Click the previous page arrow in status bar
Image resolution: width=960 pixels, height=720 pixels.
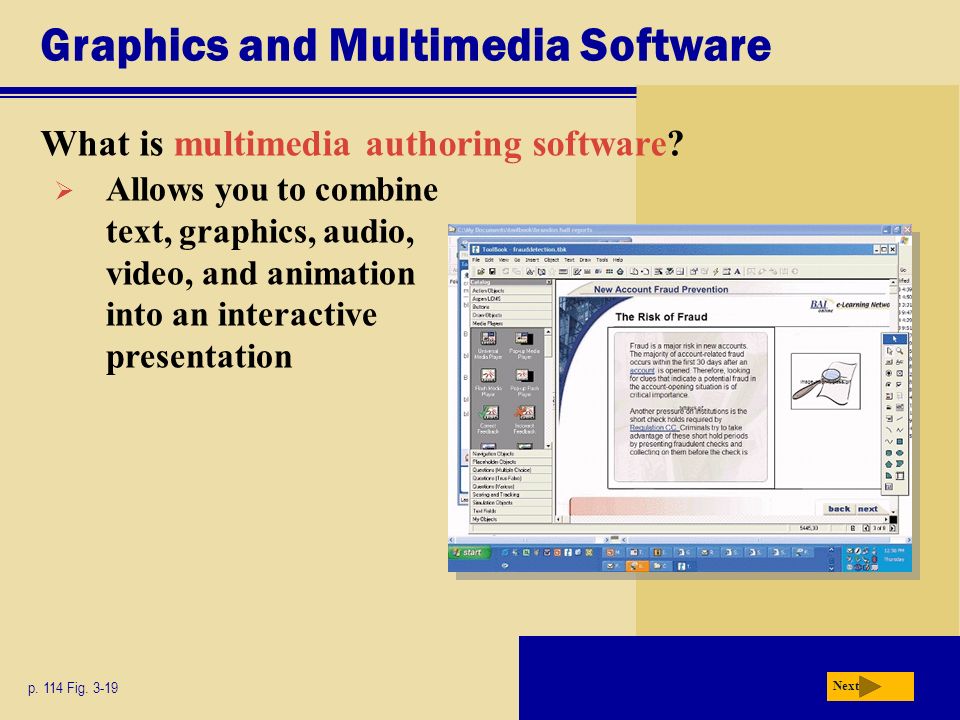(x=866, y=528)
